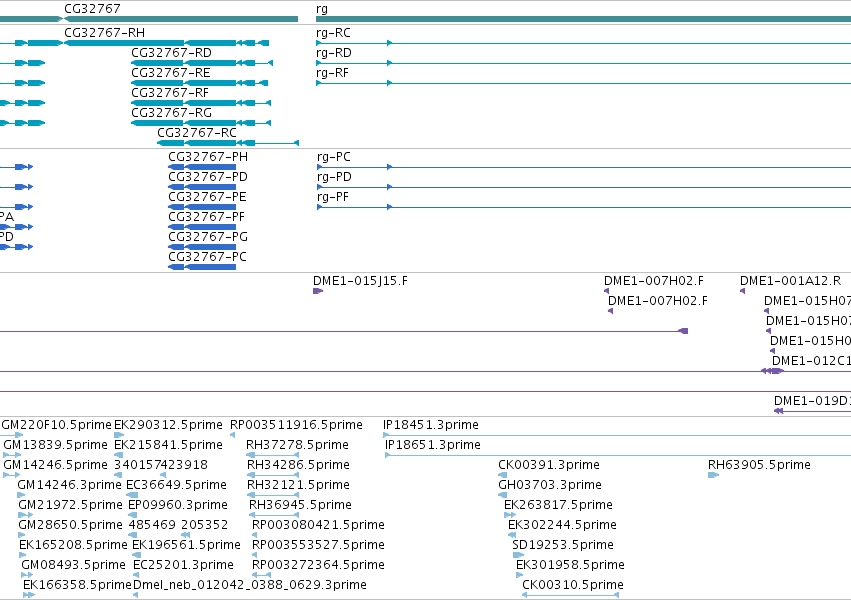Click feature DME1-001A12.R
This screenshot has height=600, width=851.
coord(790,281)
